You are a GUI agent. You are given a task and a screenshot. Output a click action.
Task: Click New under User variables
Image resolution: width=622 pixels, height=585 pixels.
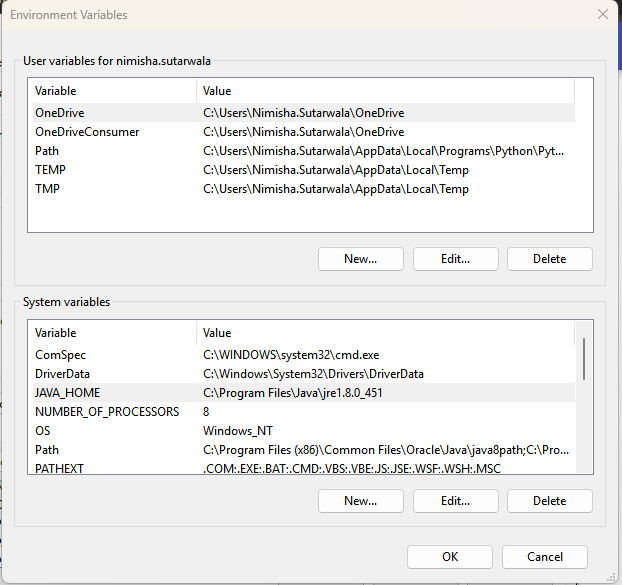[360, 259]
